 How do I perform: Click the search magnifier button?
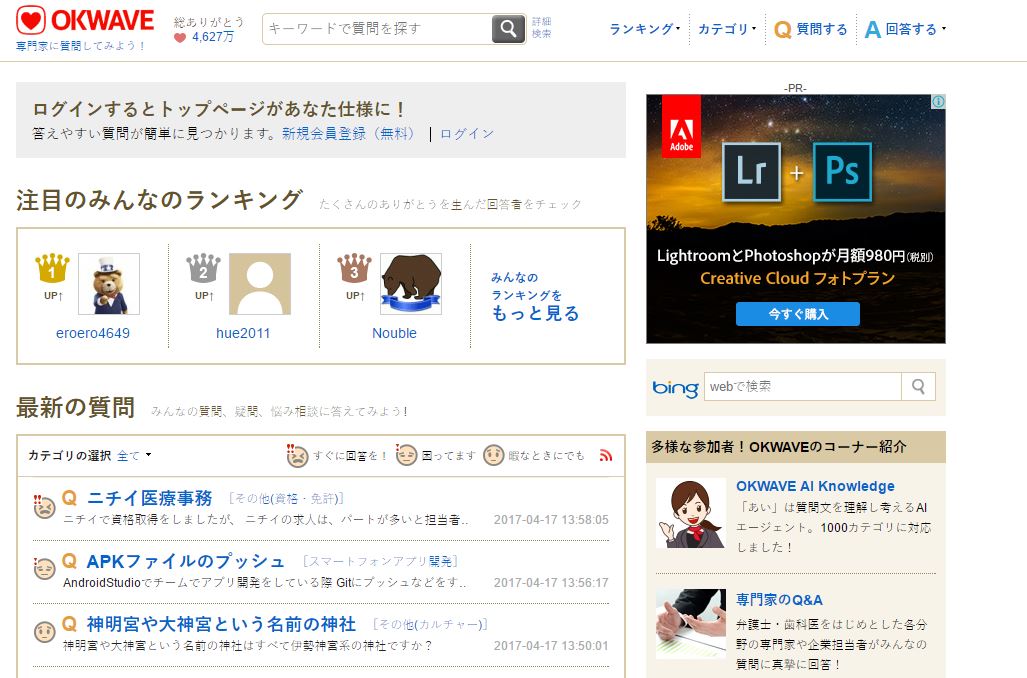(508, 29)
